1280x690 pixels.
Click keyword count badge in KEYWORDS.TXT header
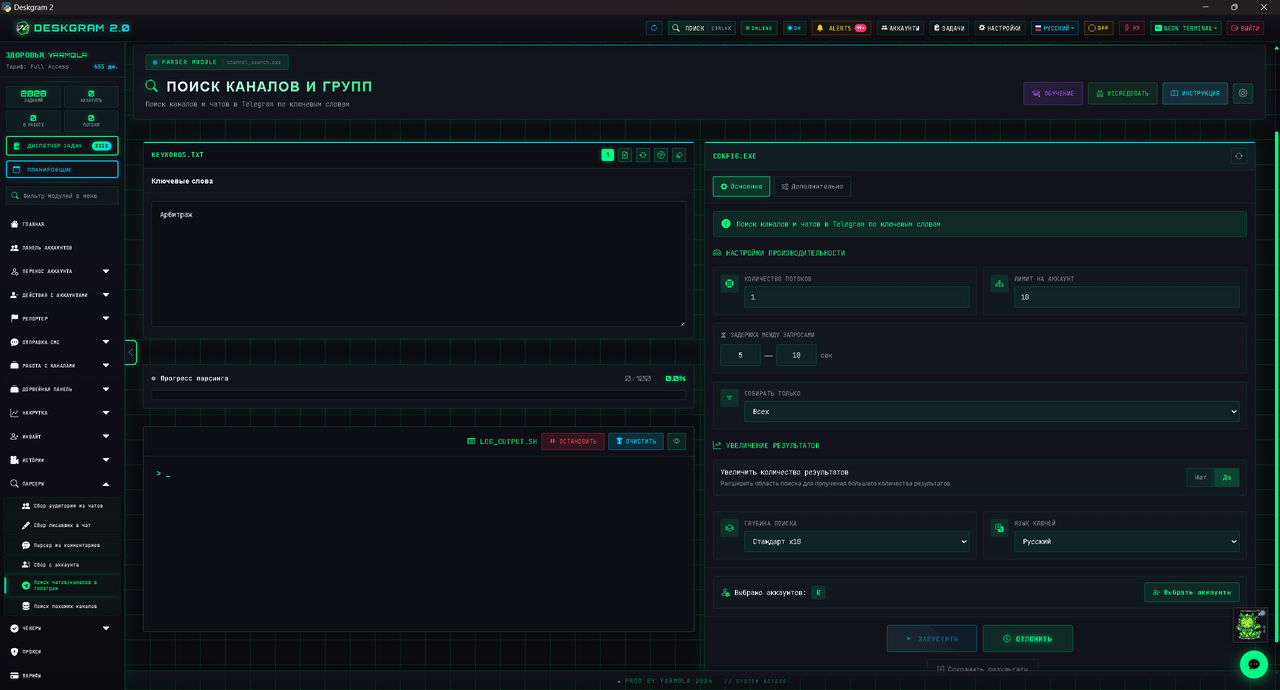pyautogui.click(x=608, y=155)
